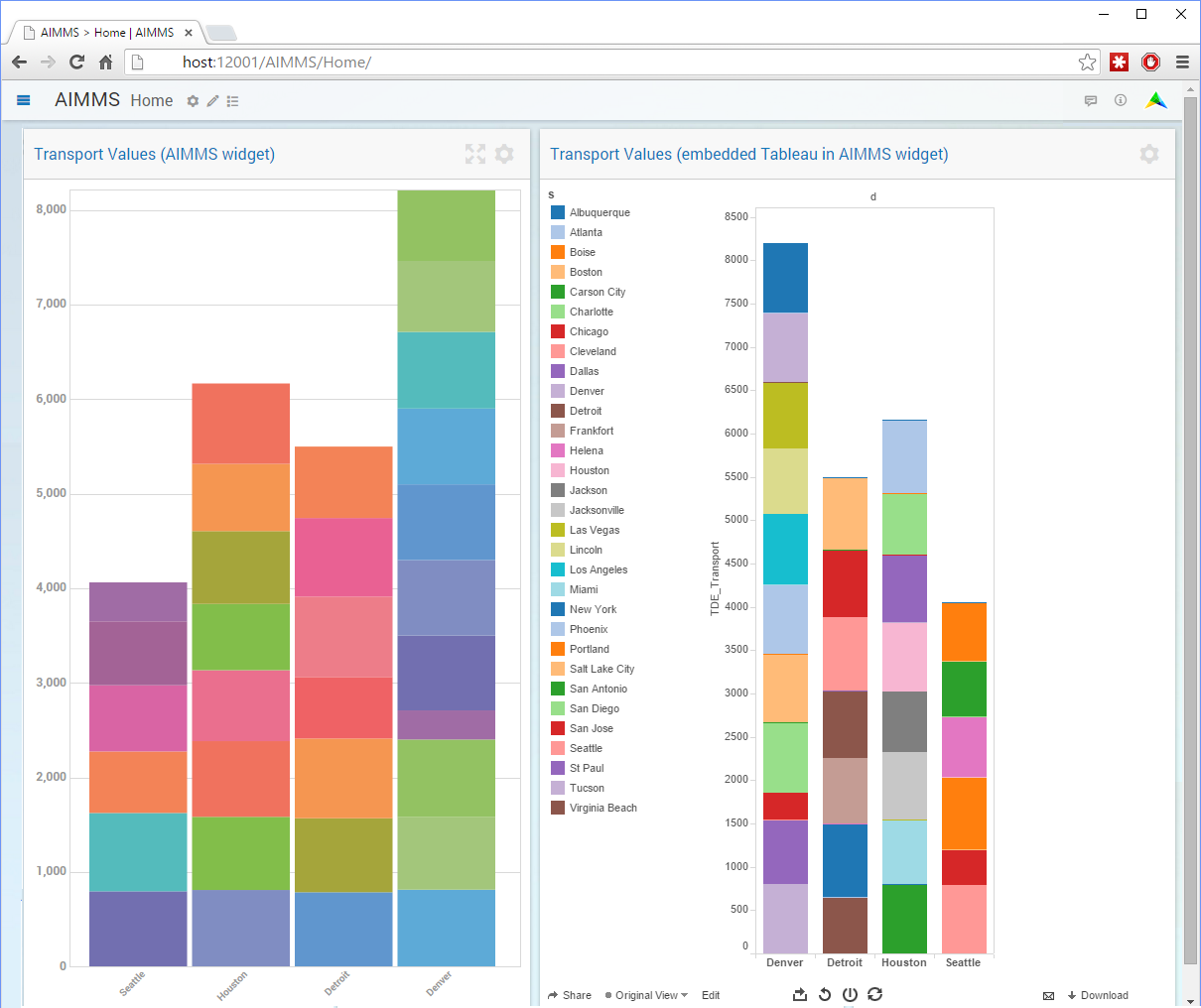Select Frankfort in the legend

(592, 431)
